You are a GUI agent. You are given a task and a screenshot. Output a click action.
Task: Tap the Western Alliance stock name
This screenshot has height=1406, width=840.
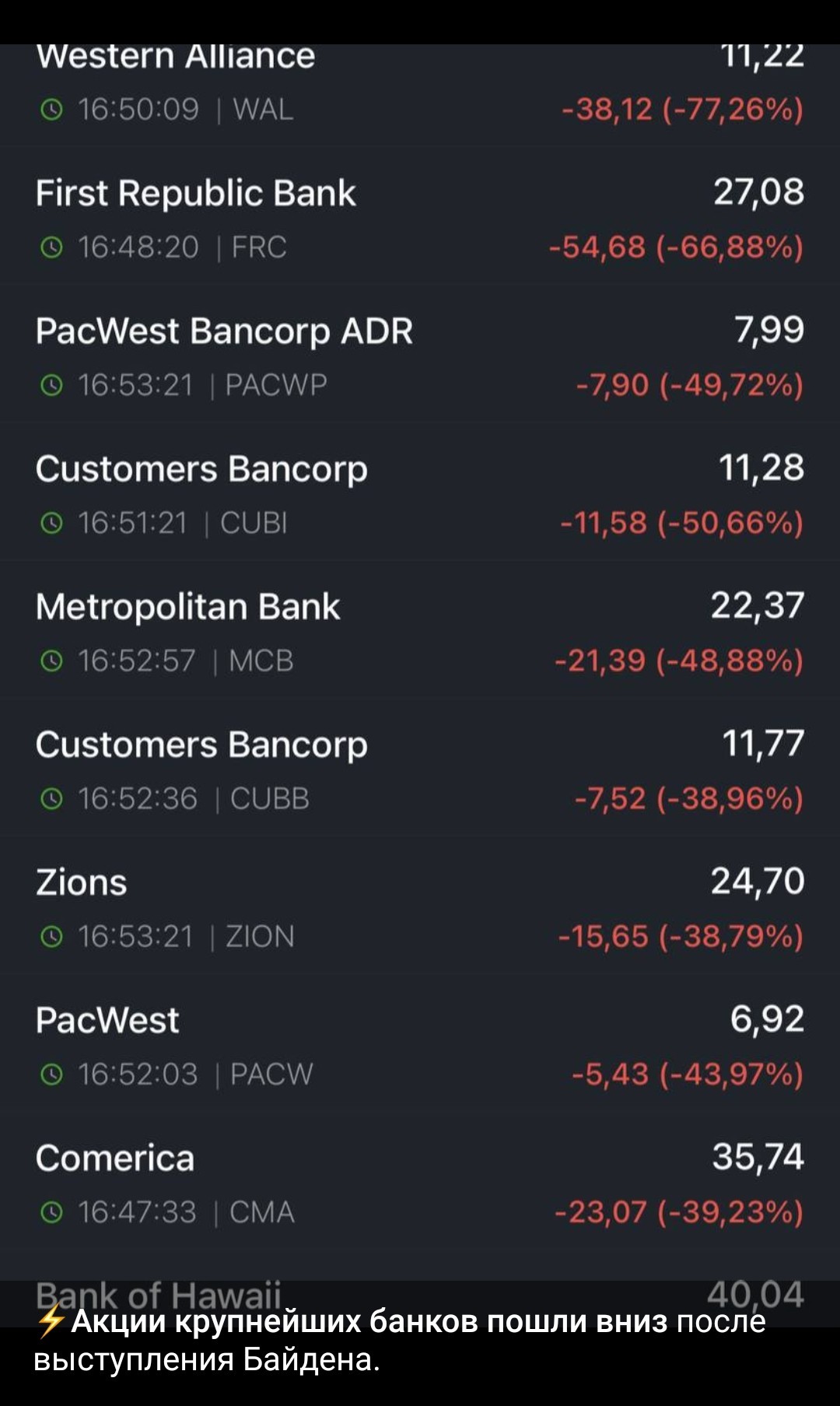pos(176,56)
